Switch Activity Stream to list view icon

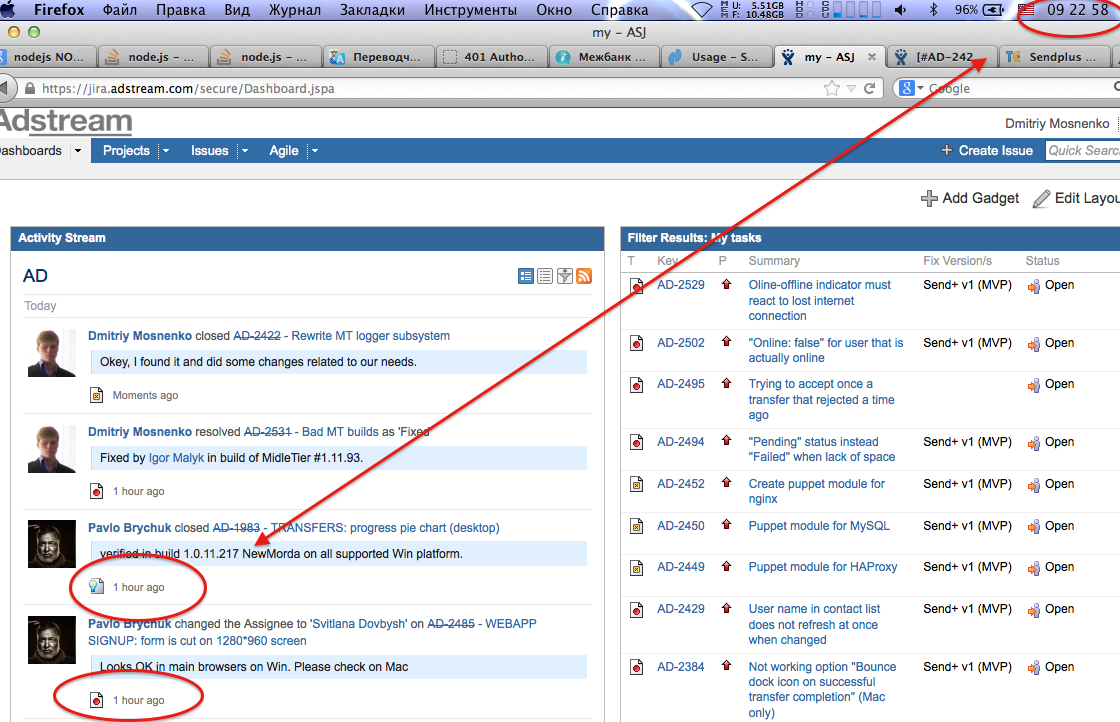[545, 276]
